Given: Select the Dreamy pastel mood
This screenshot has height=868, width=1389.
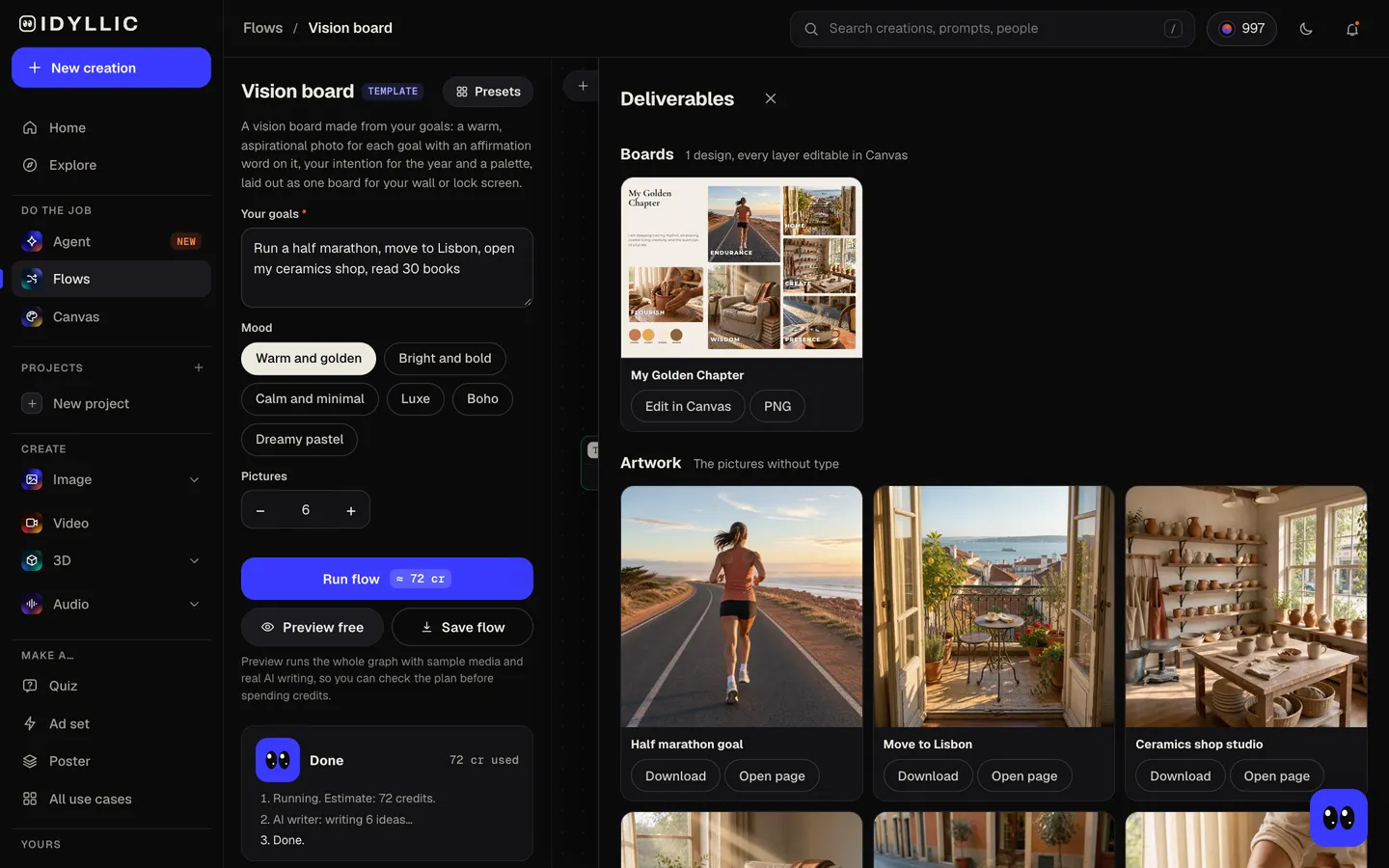Looking at the screenshot, I should [x=299, y=439].
